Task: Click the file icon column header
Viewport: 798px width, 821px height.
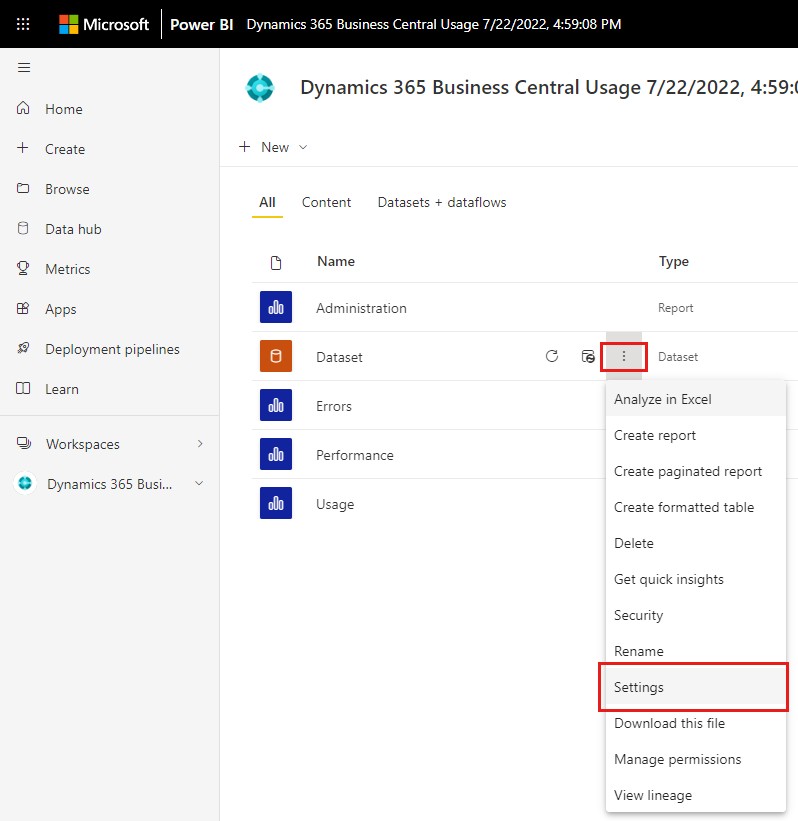Action: click(x=276, y=262)
